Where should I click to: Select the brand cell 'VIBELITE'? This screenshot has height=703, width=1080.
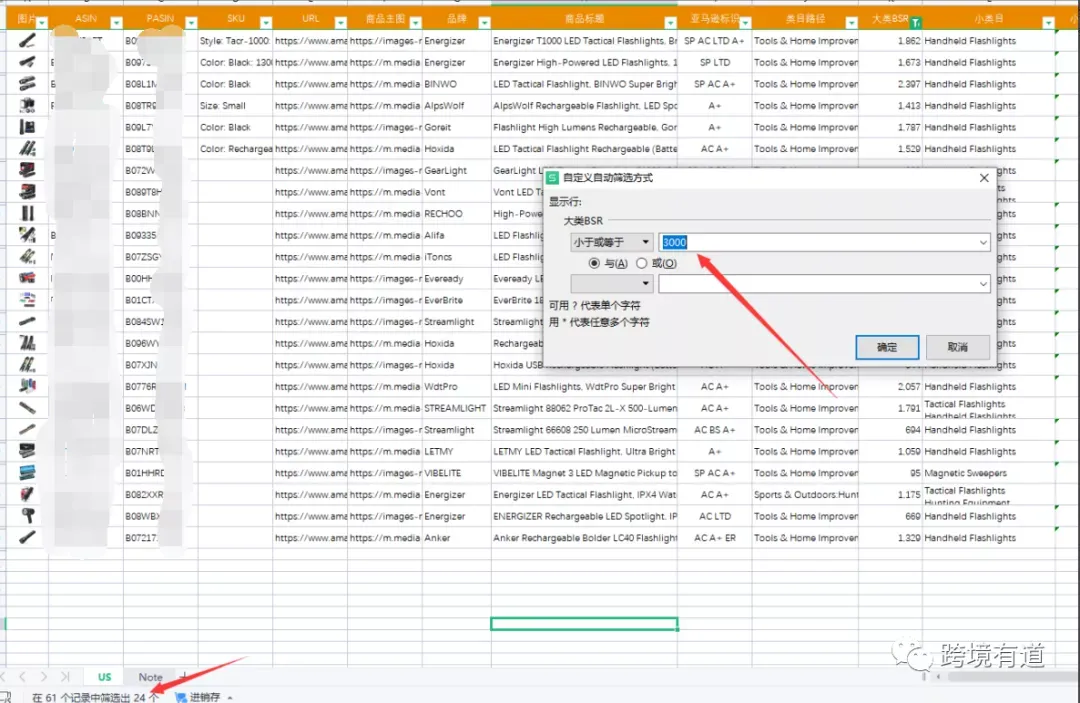pos(456,473)
